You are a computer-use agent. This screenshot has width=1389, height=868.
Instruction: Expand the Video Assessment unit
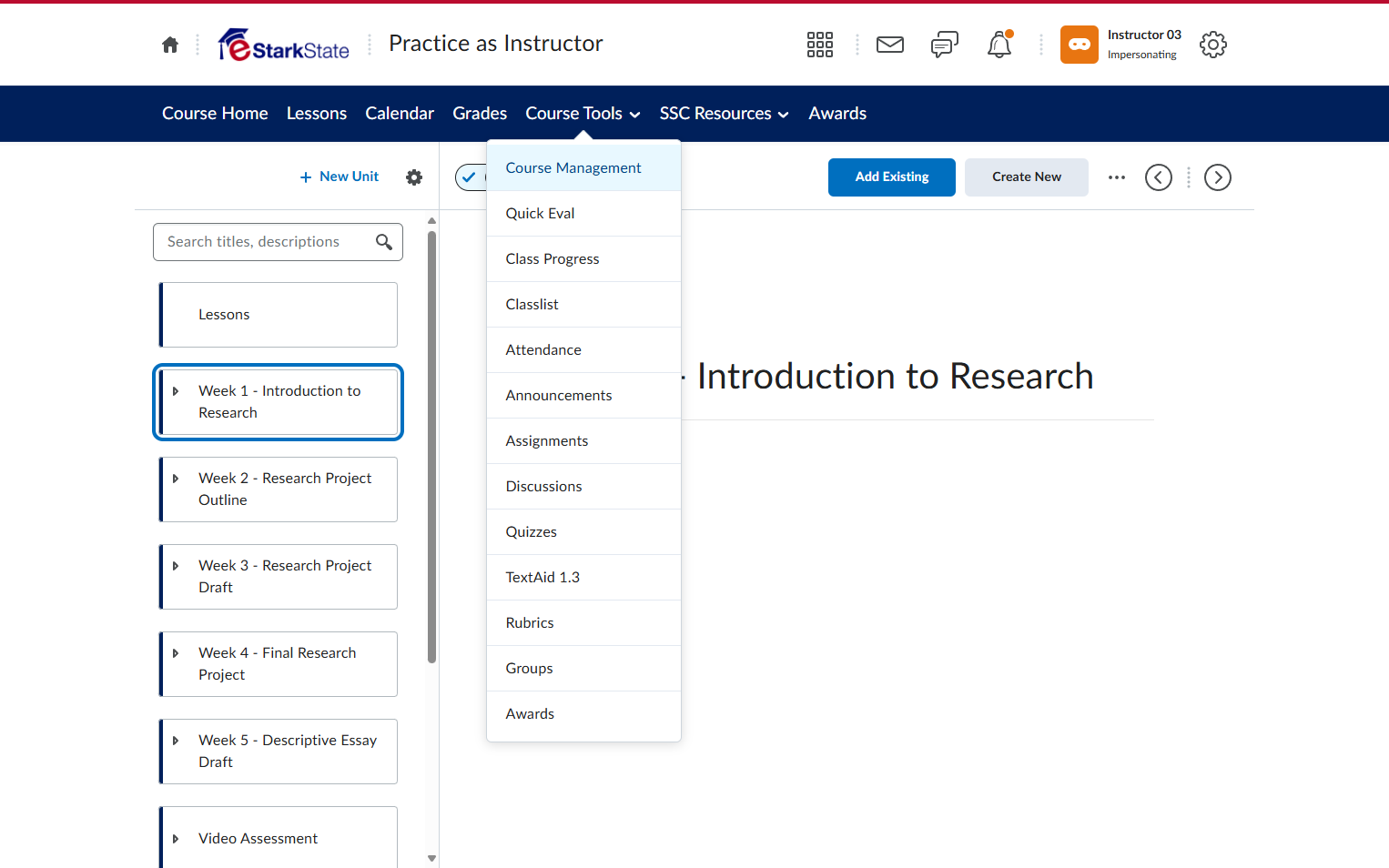176,839
